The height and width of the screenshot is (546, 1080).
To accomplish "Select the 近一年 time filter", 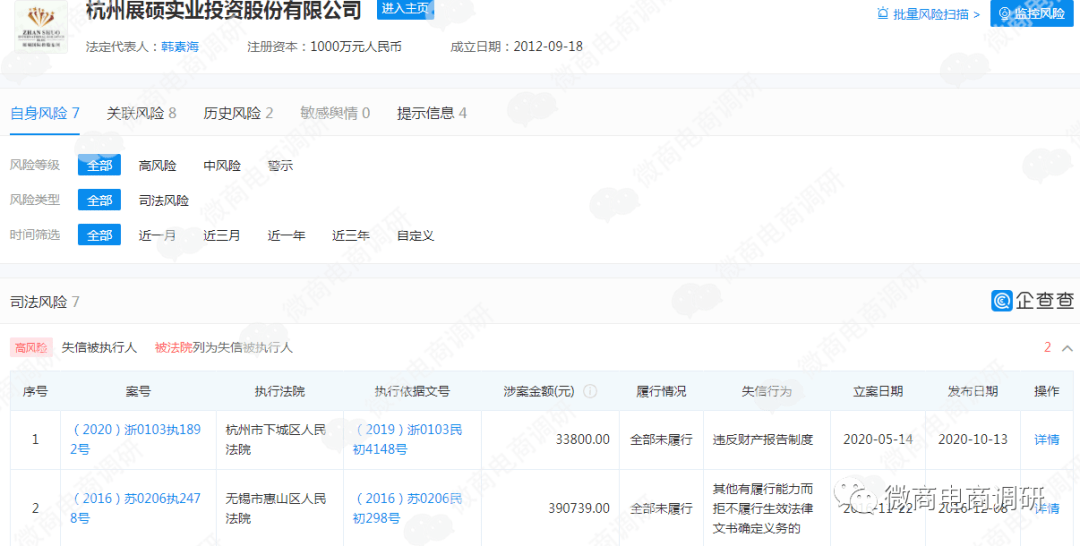I will [x=287, y=235].
